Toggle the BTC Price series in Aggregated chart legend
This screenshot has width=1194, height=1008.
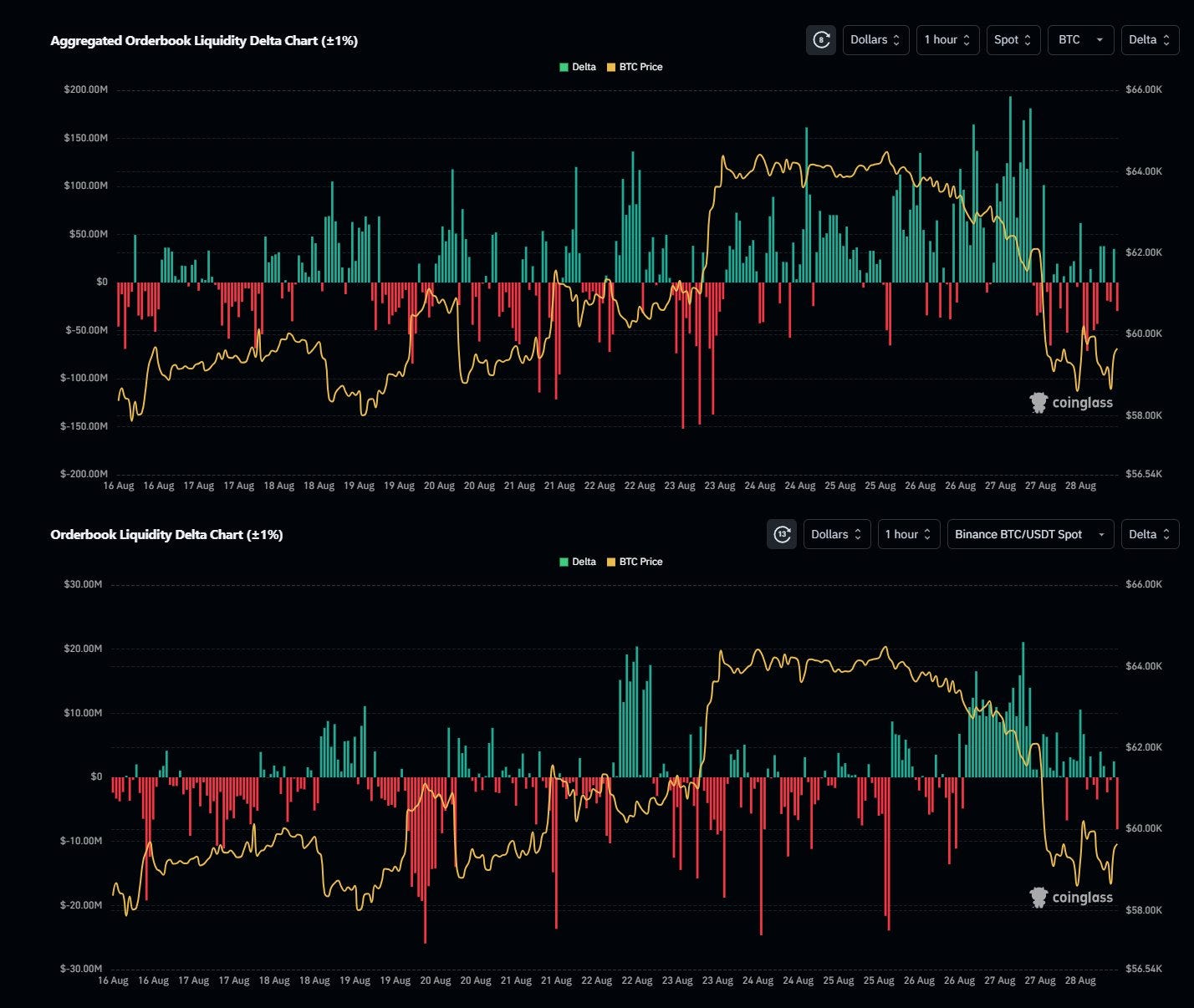635,67
